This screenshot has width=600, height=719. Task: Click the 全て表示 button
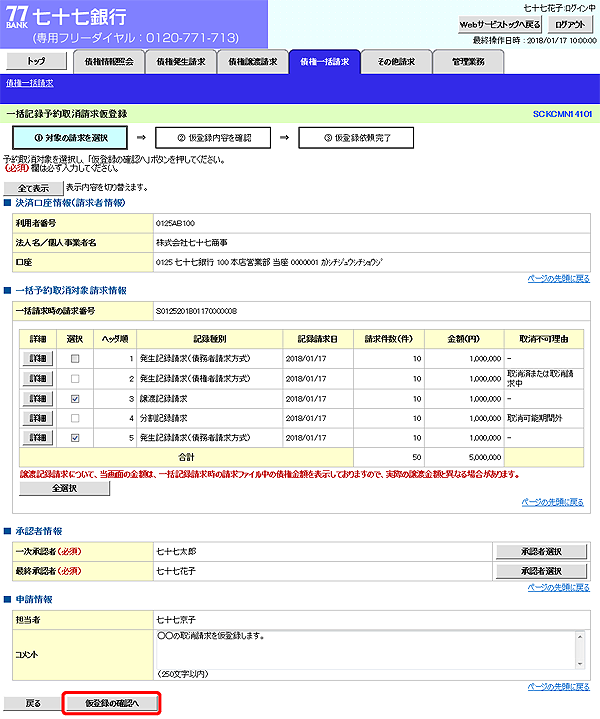pos(33,188)
